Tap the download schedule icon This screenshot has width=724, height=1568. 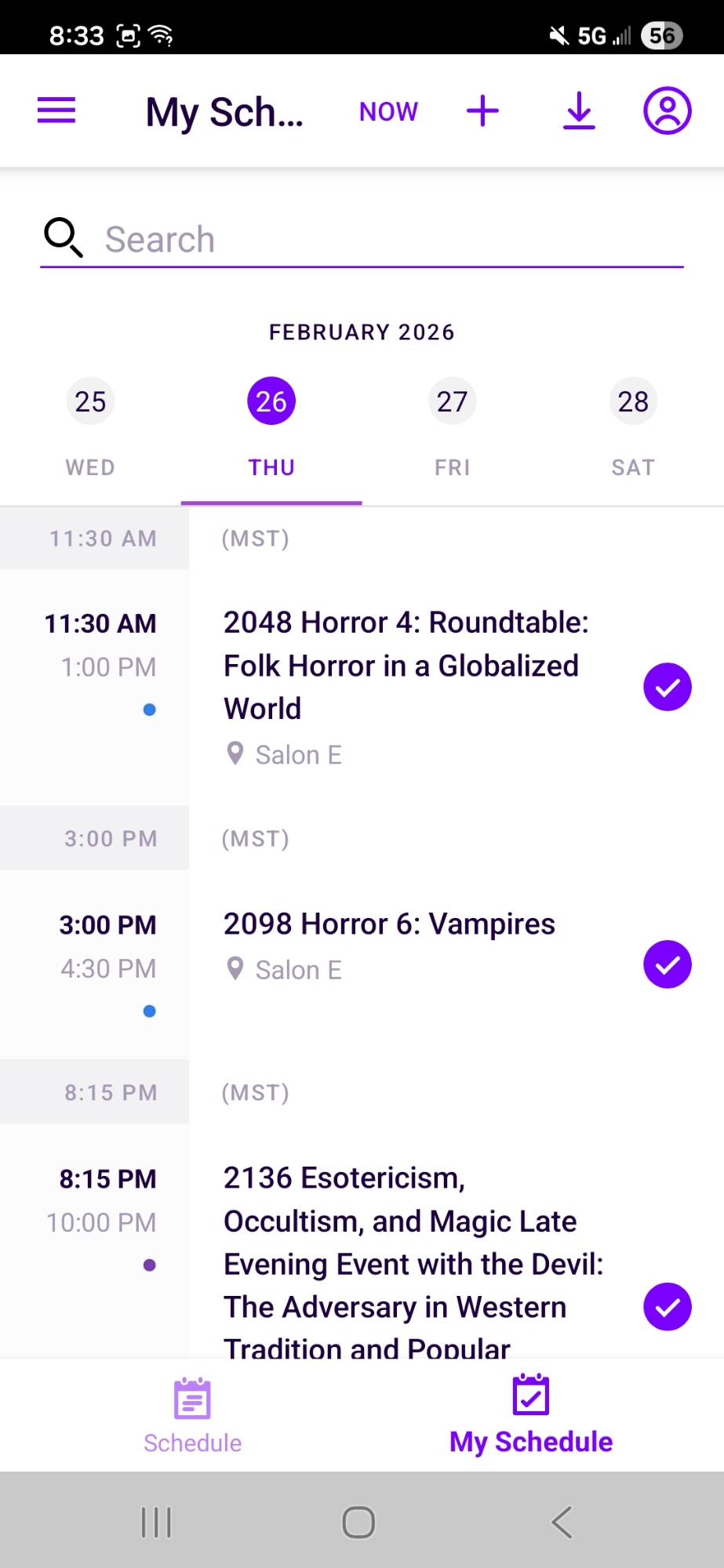coord(579,111)
